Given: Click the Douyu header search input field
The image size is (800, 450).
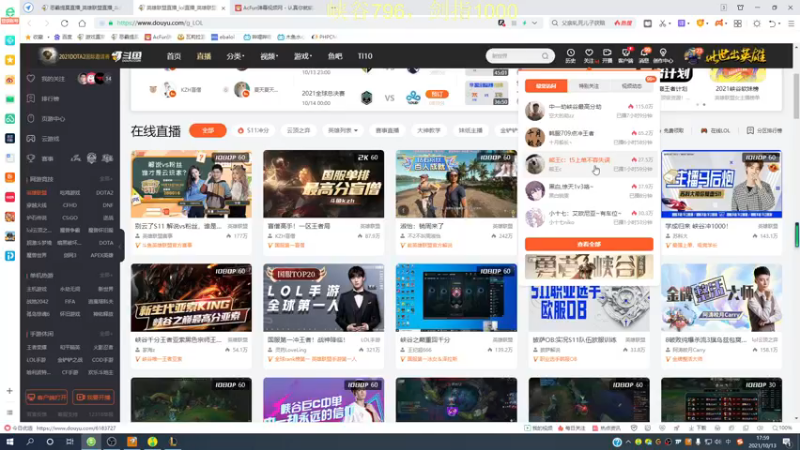Looking at the screenshot, I should [514, 56].
